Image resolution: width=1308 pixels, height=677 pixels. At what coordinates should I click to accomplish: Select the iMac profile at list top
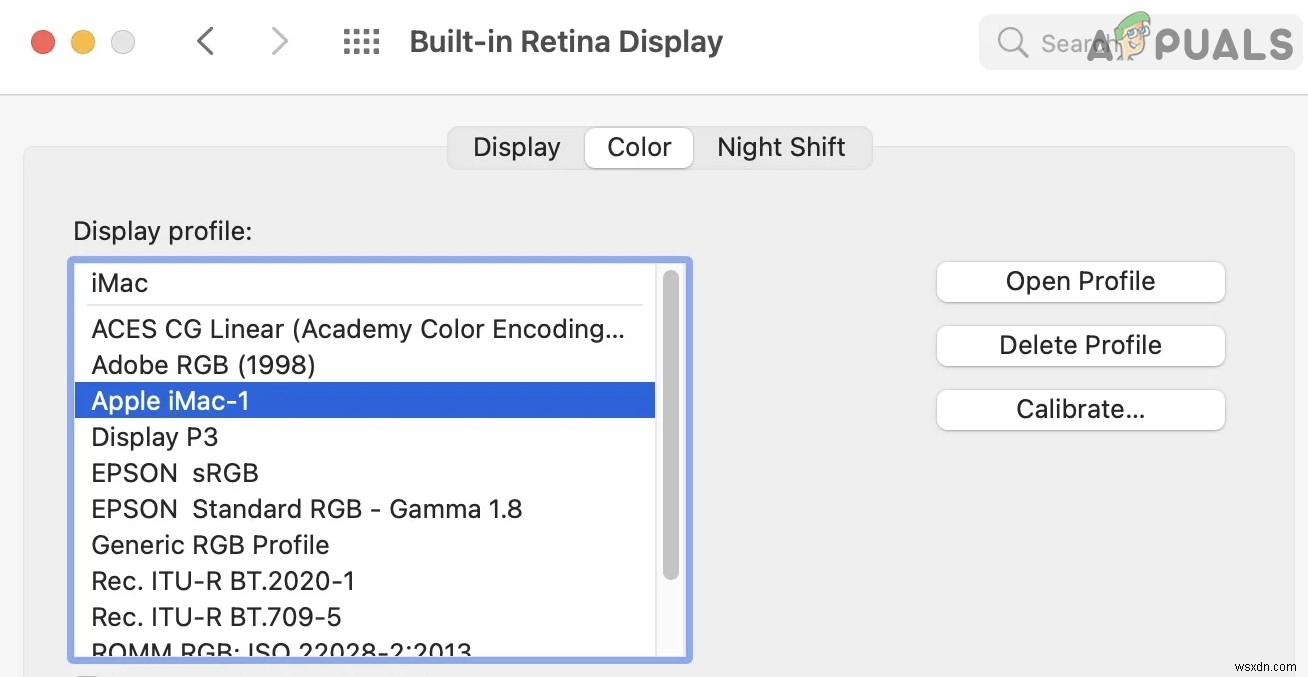coord(119,283)
